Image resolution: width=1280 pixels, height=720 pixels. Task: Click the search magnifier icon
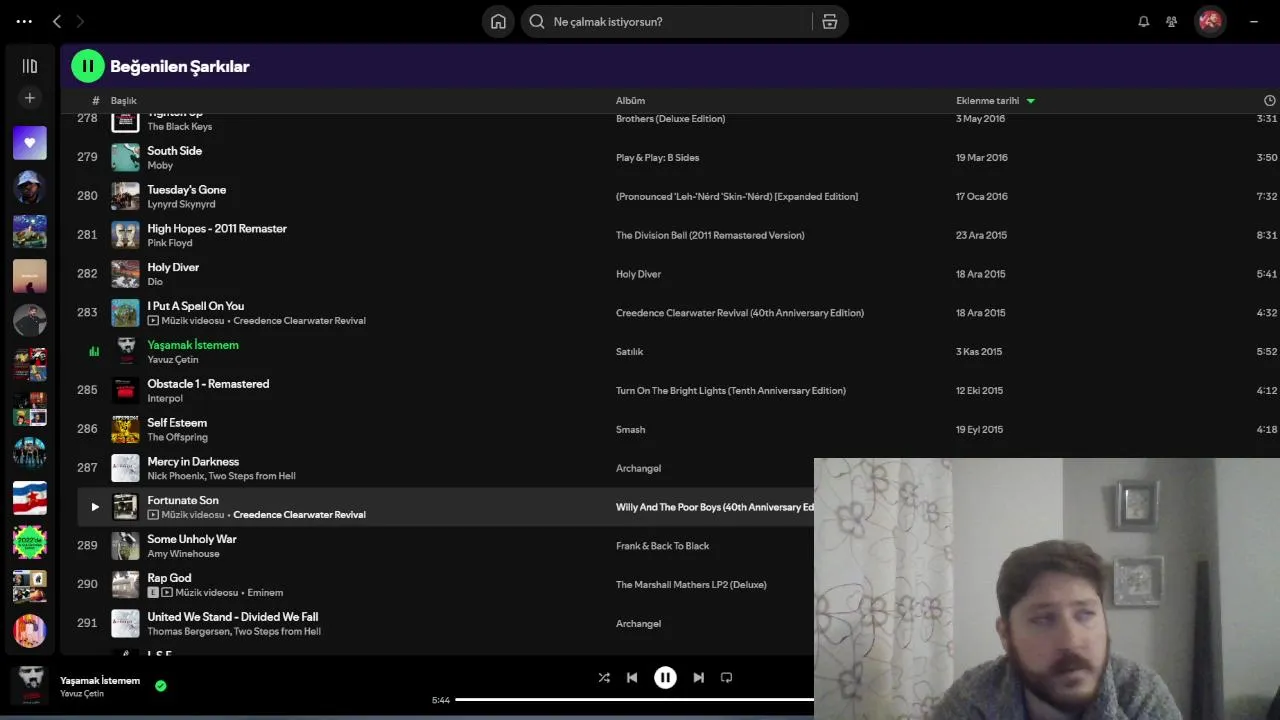click(537, 21)
